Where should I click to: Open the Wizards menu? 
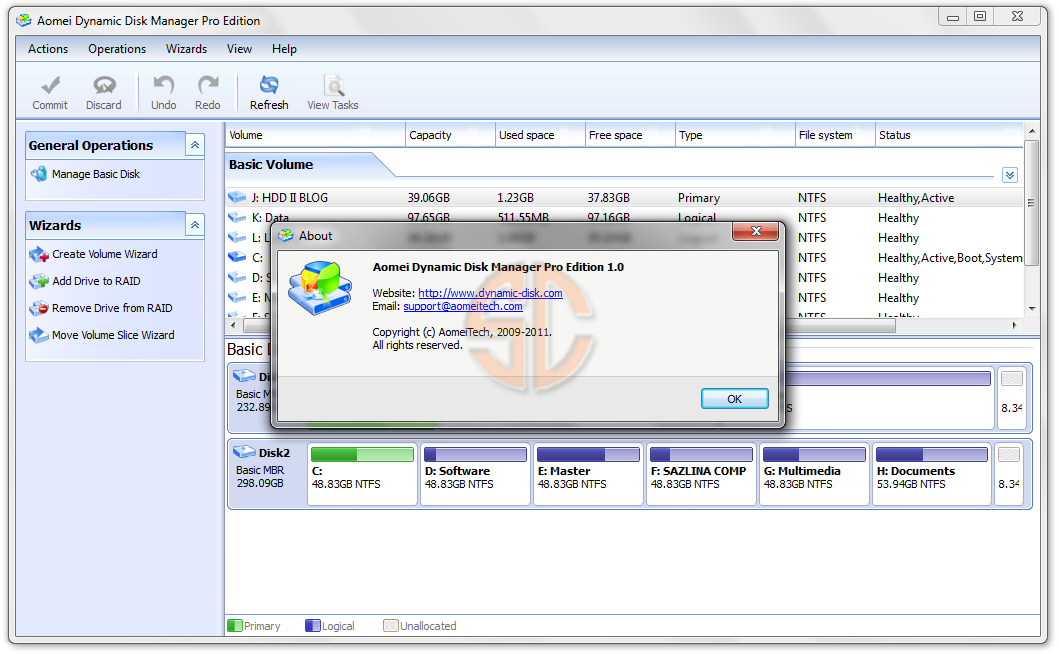click(186, 49)
